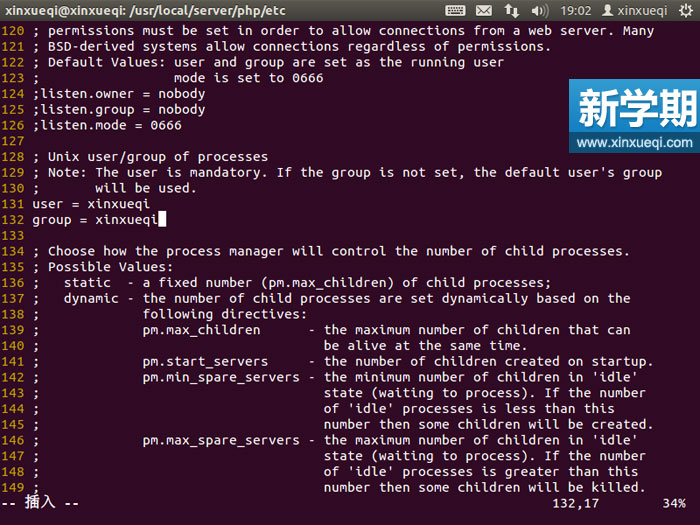Click the 'pm.min_spare_servers' directive text
Image resolution: width=700 pixels, height=525 pixels.
220,377
